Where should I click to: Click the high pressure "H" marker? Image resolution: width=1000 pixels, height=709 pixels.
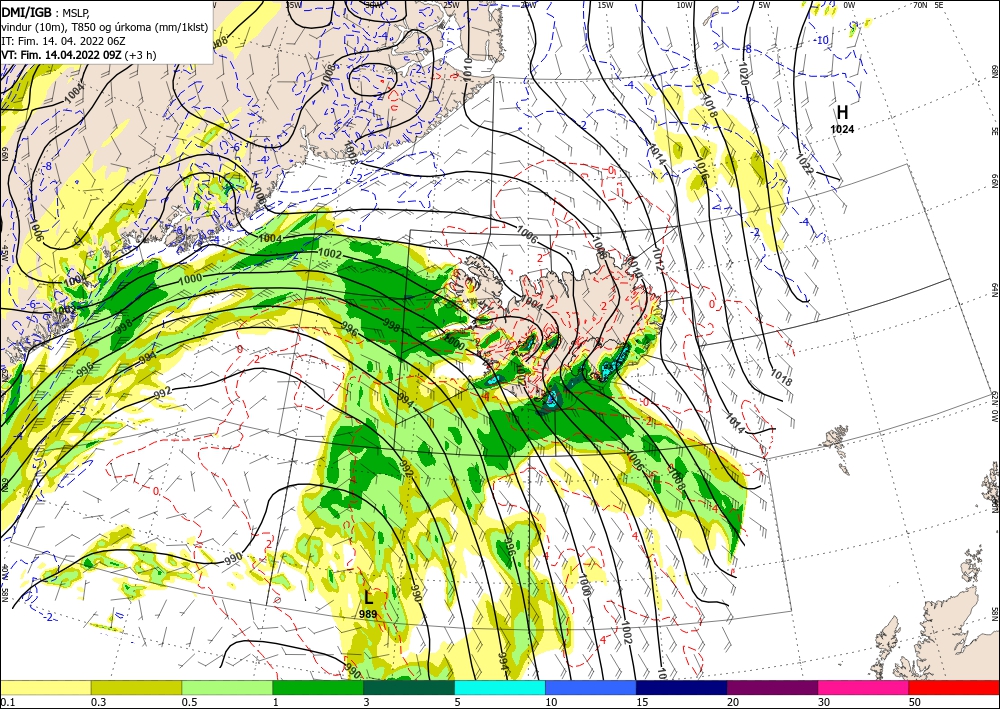(842, 113)
